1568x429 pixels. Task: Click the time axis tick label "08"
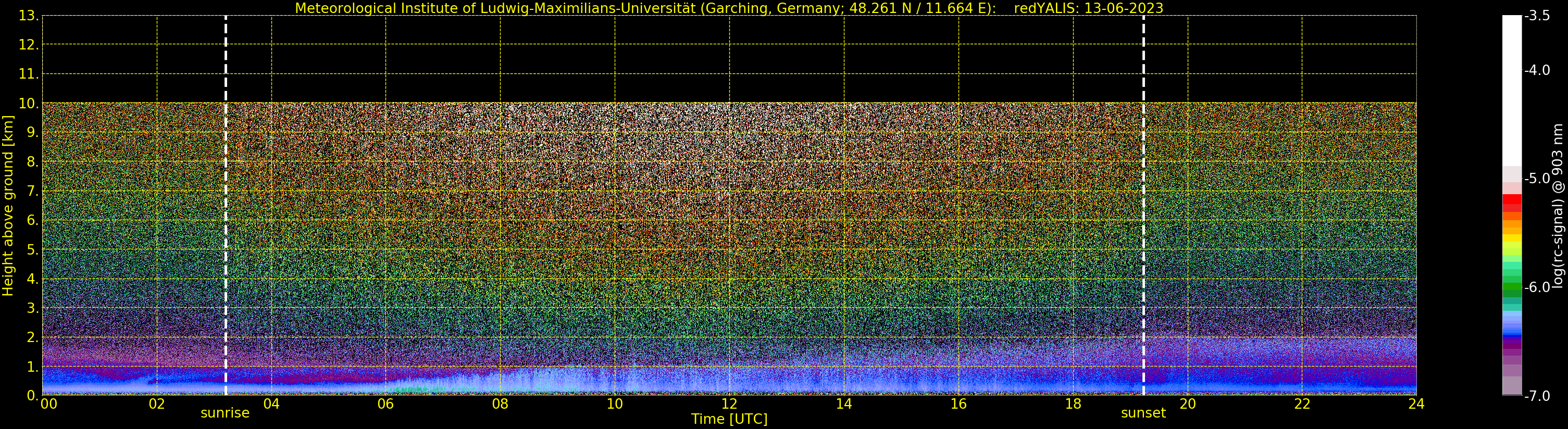500,404
